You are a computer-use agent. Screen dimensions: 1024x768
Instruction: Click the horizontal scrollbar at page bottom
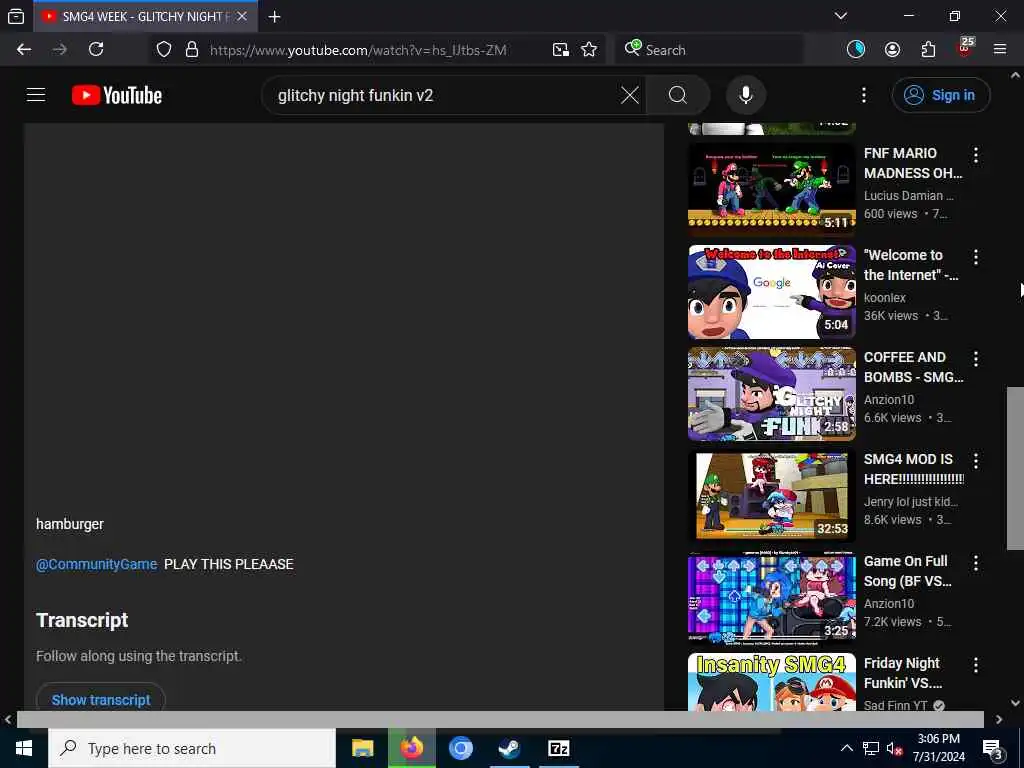(x=500, y=720)
